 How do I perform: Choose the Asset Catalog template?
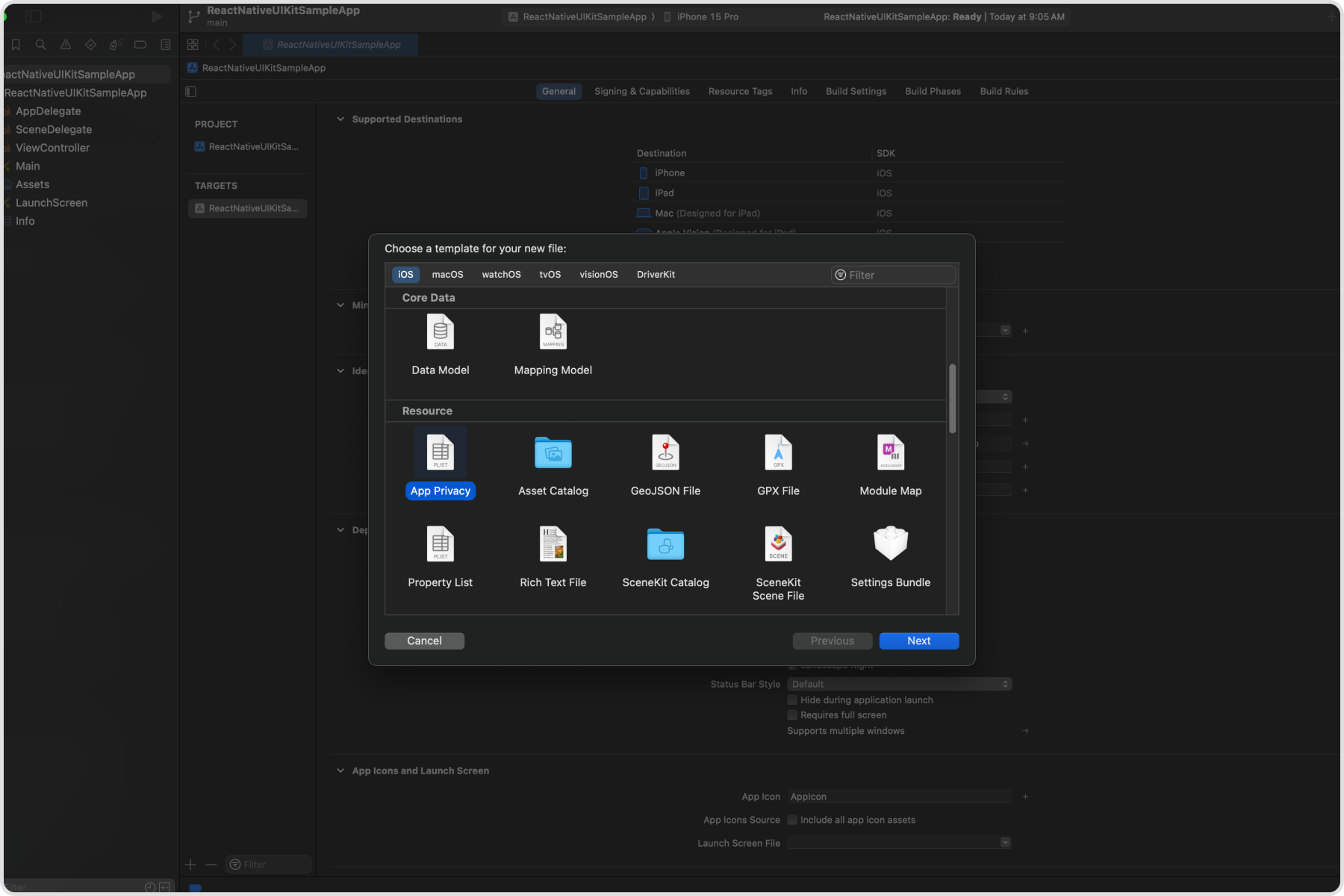coord(553,463)
